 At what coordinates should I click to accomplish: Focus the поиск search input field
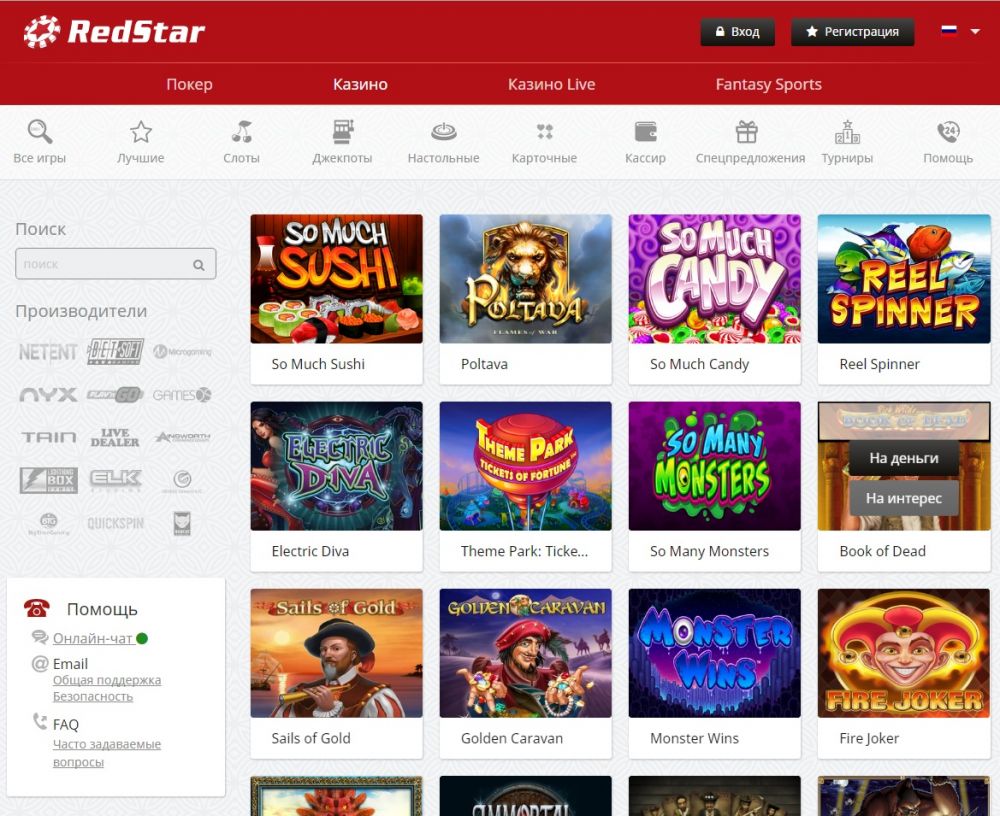[115, 264]
